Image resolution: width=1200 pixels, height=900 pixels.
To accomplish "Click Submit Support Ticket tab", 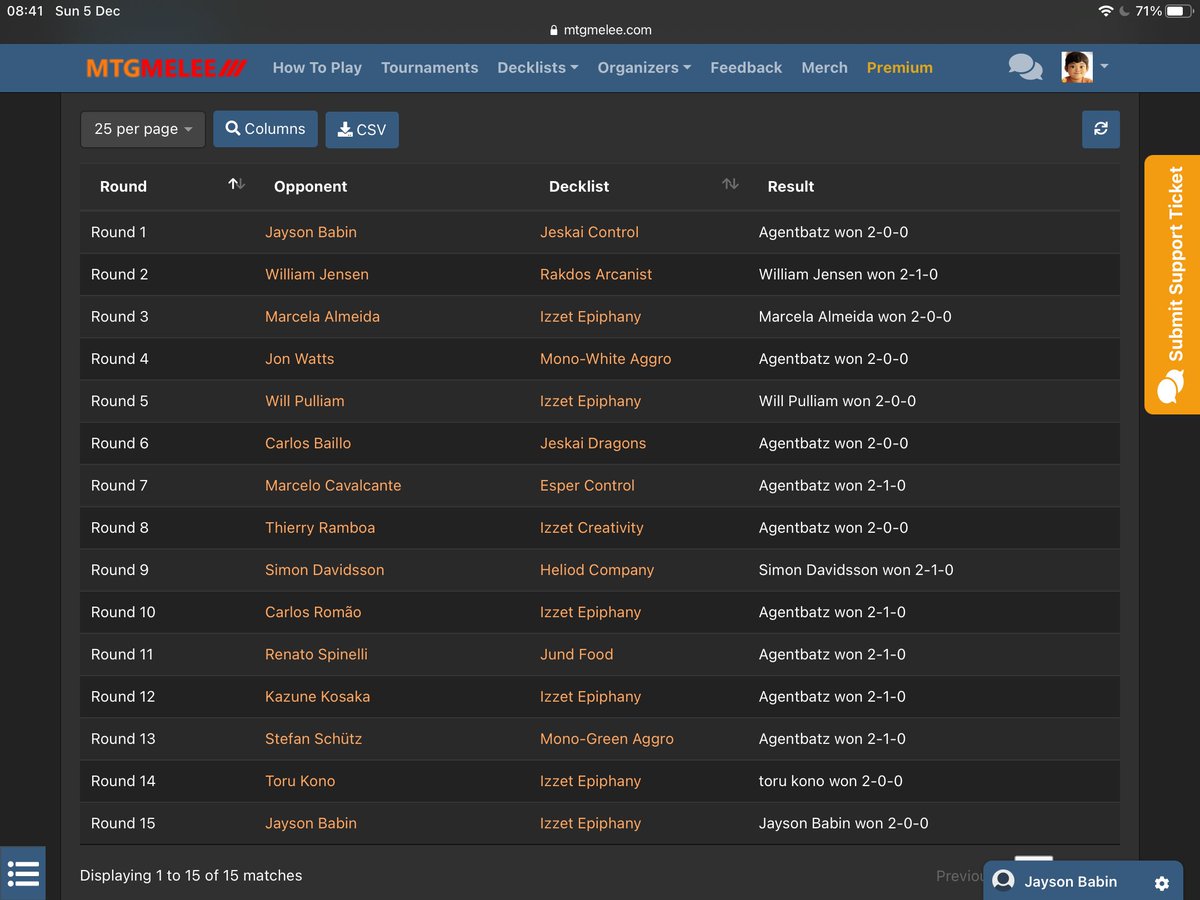I will [x=1171, y=284].
